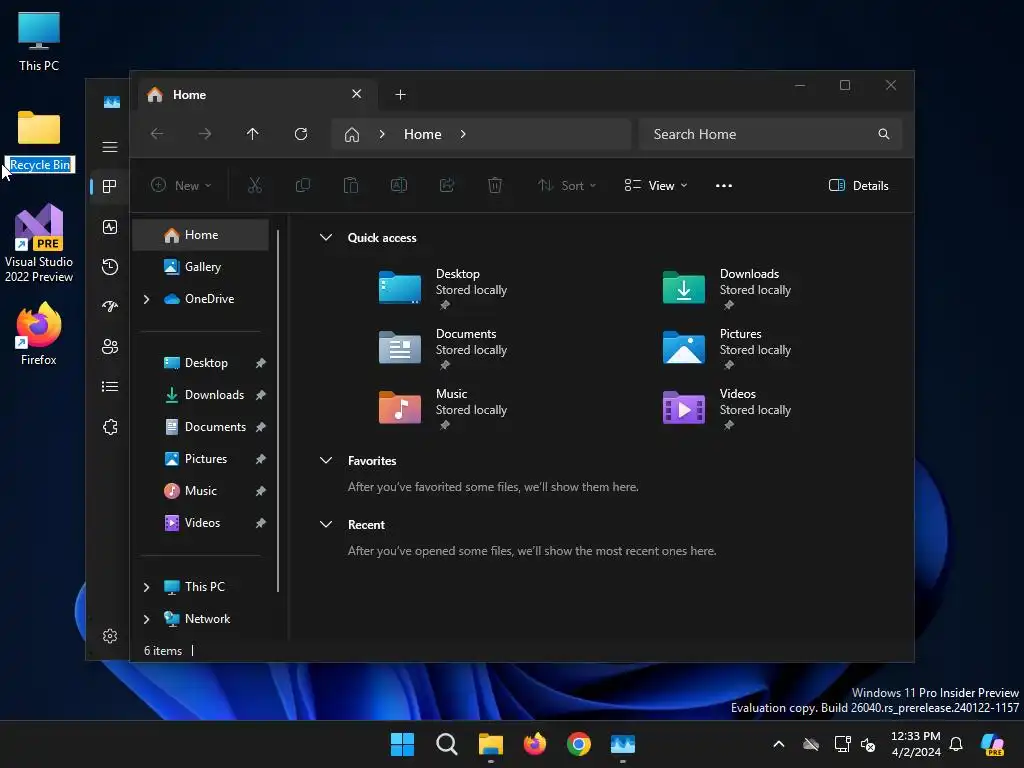Image resolution: width=1024 pixels, height=768 pixels.
Task: Close the Home tab
Action: 357,94
